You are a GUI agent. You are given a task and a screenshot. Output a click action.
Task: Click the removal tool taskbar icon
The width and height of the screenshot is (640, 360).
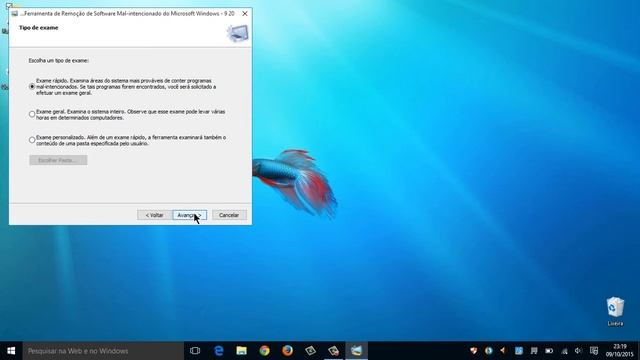(356, 351)
